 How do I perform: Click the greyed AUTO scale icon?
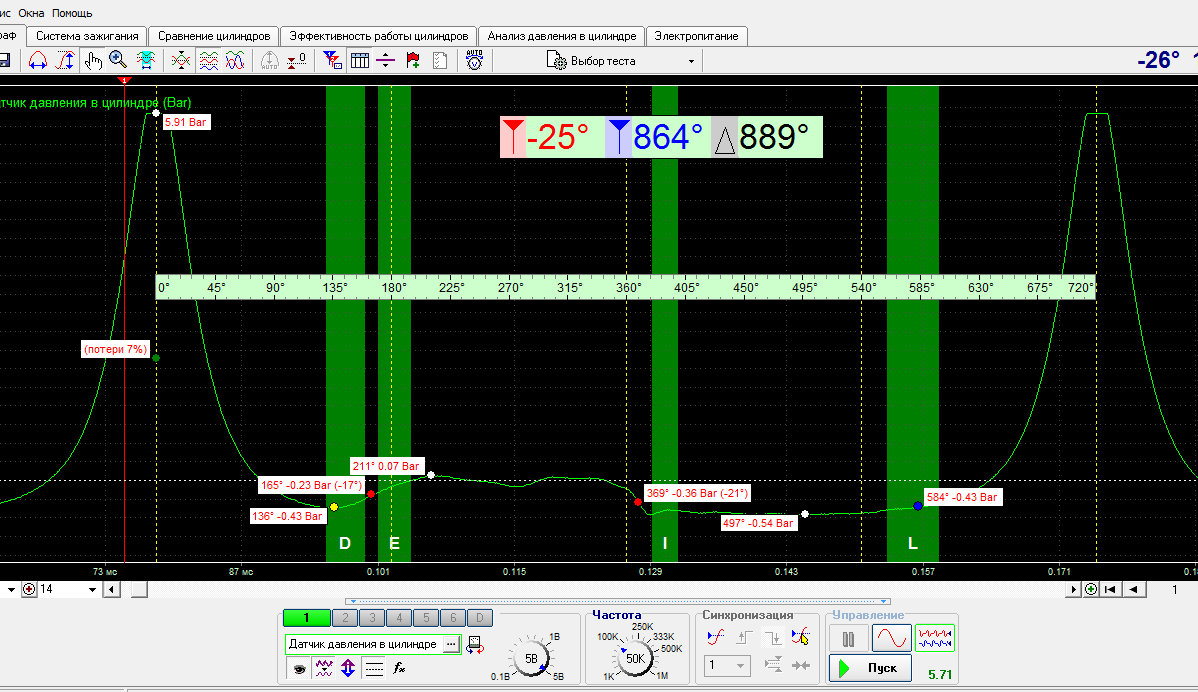(270, 60)
